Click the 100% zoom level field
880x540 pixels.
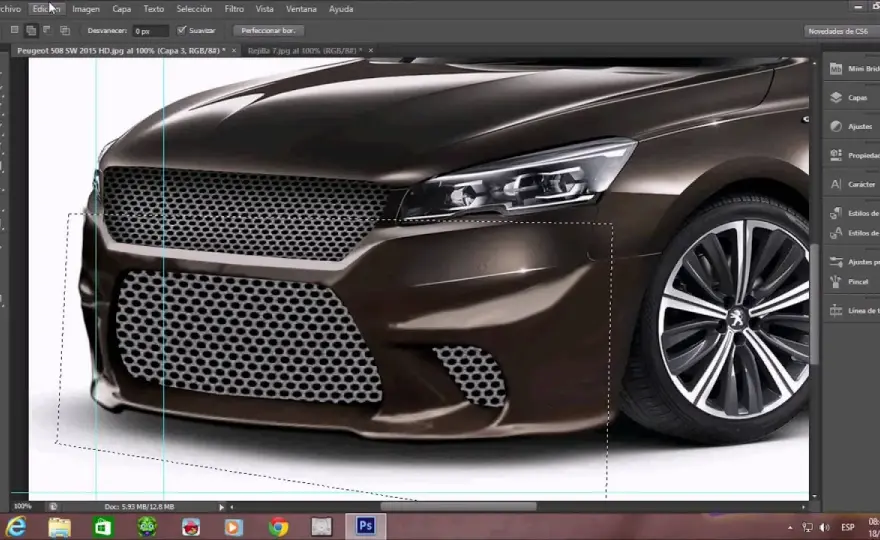click(x=22, y=506)
